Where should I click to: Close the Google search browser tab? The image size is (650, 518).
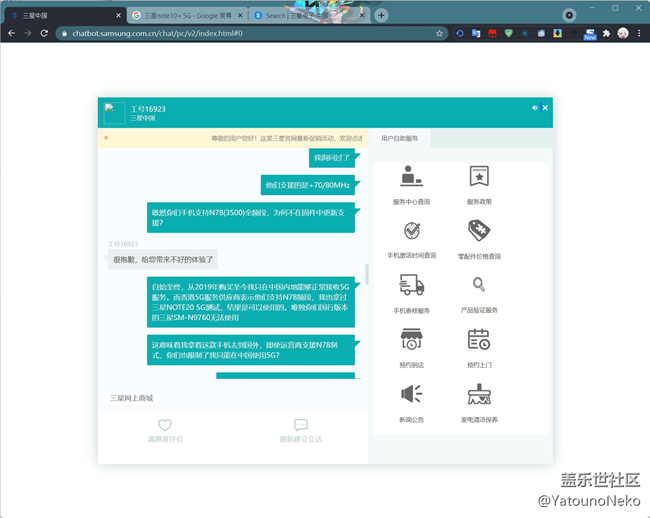(240, 15)
